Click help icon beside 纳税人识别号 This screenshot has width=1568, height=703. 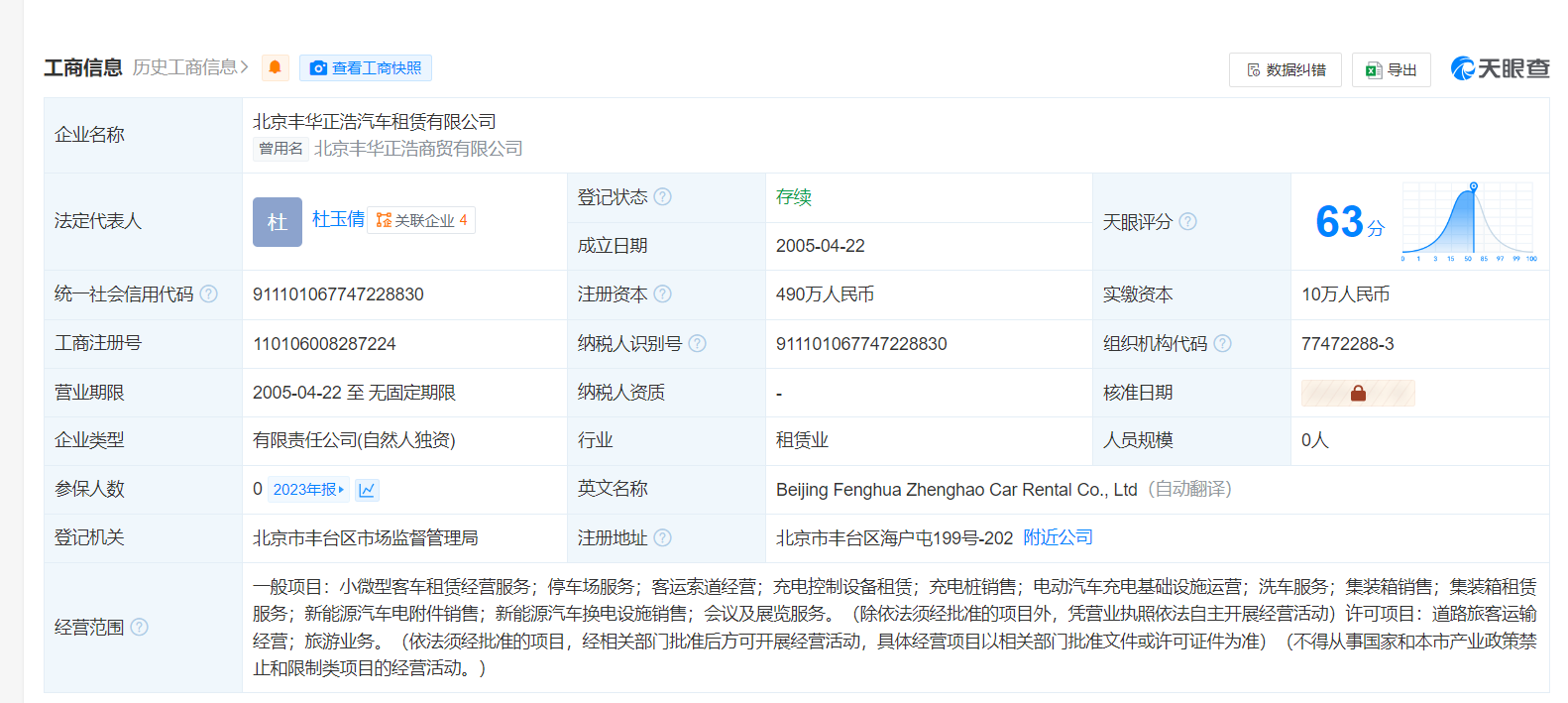point(698,343)
